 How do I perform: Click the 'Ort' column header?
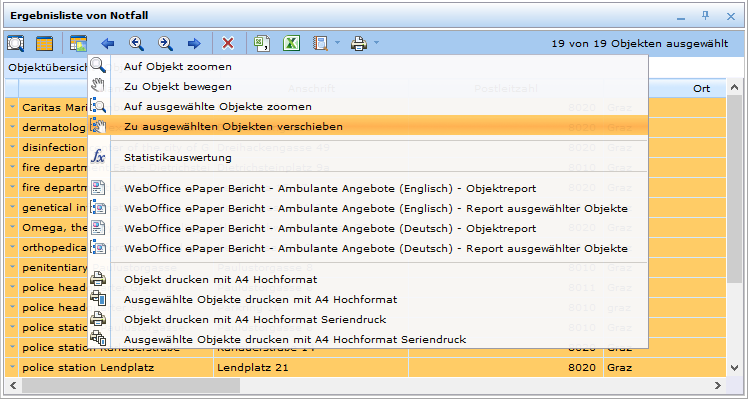702,89
